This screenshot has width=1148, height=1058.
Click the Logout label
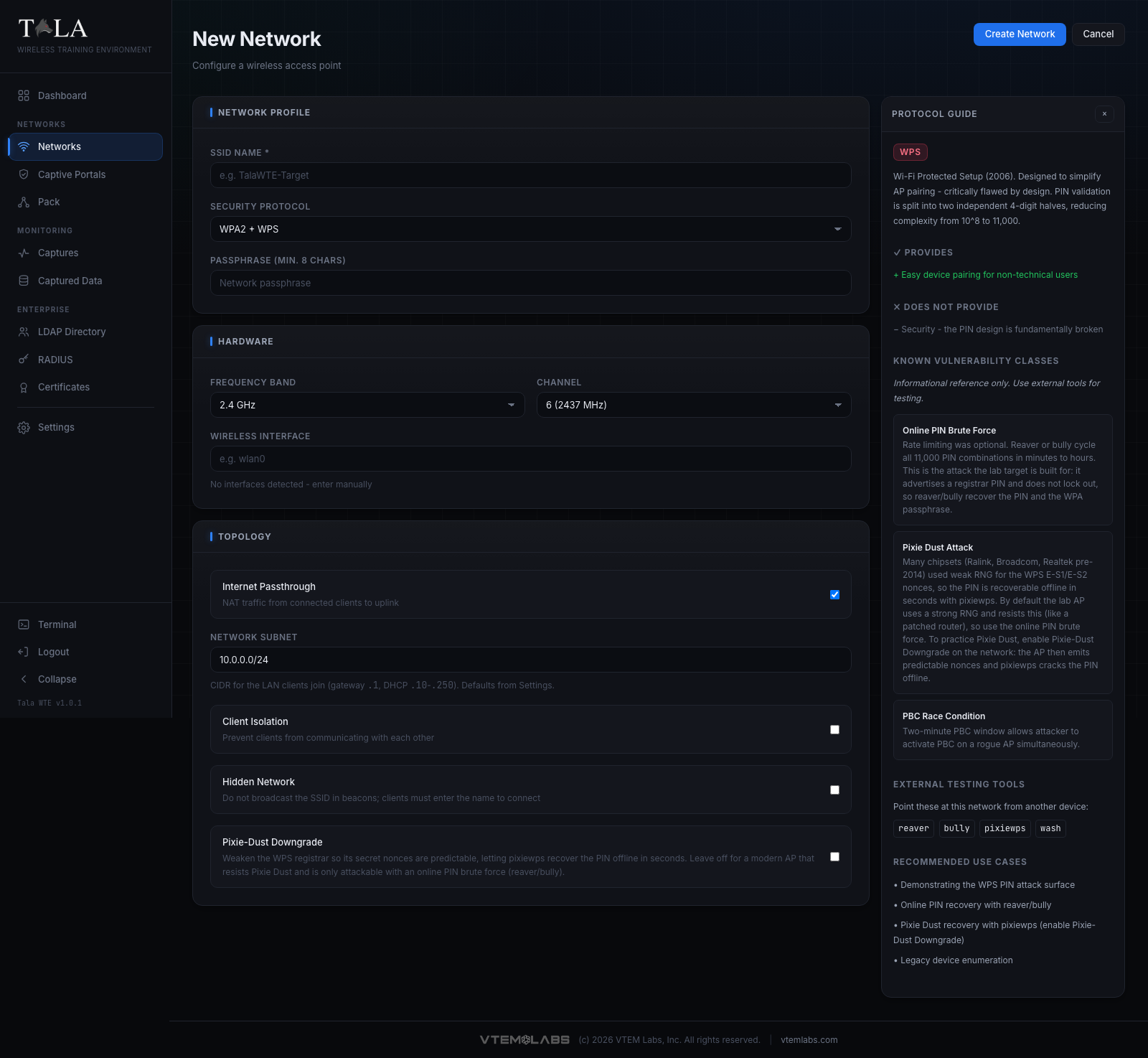(x=54, y=652)
